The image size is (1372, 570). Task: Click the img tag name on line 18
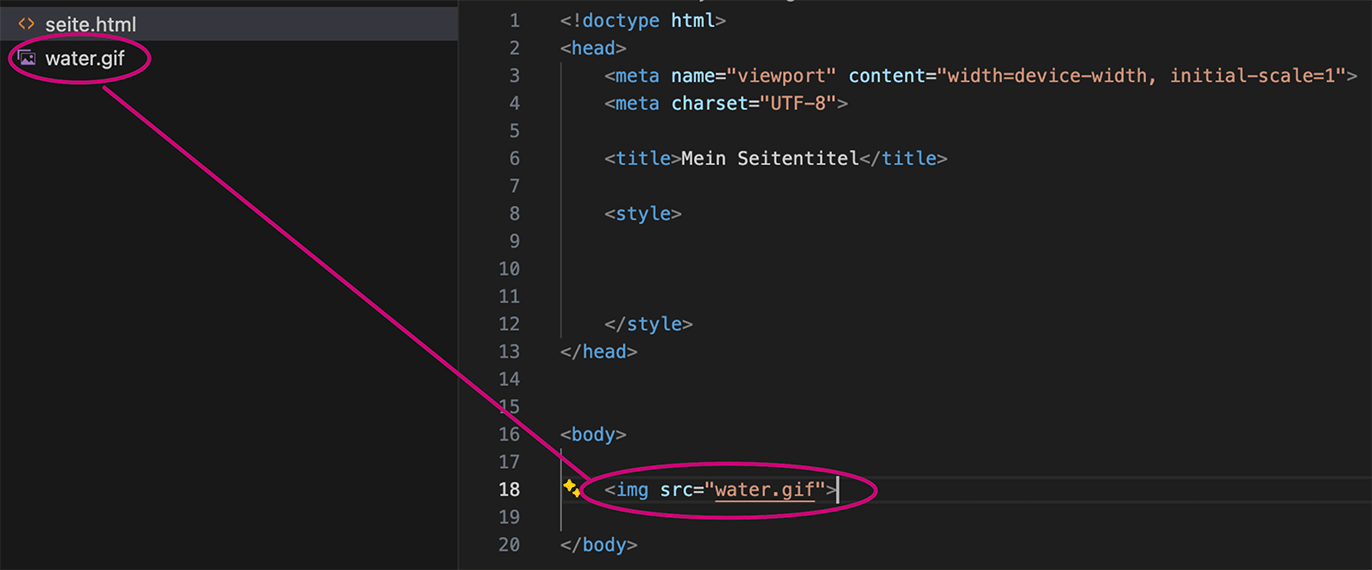pyautogui.click(x=632, y=489)
